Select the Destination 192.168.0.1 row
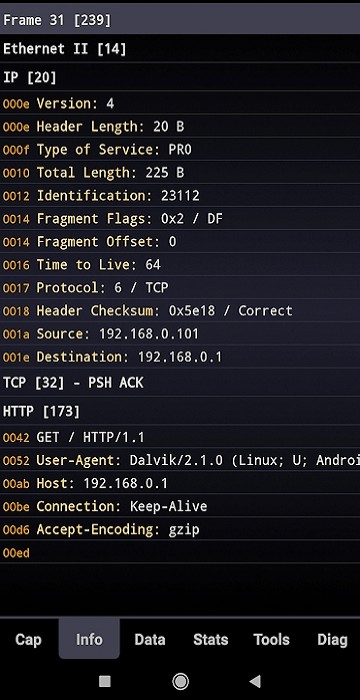The image size is (360, 700). pos(180,357)
